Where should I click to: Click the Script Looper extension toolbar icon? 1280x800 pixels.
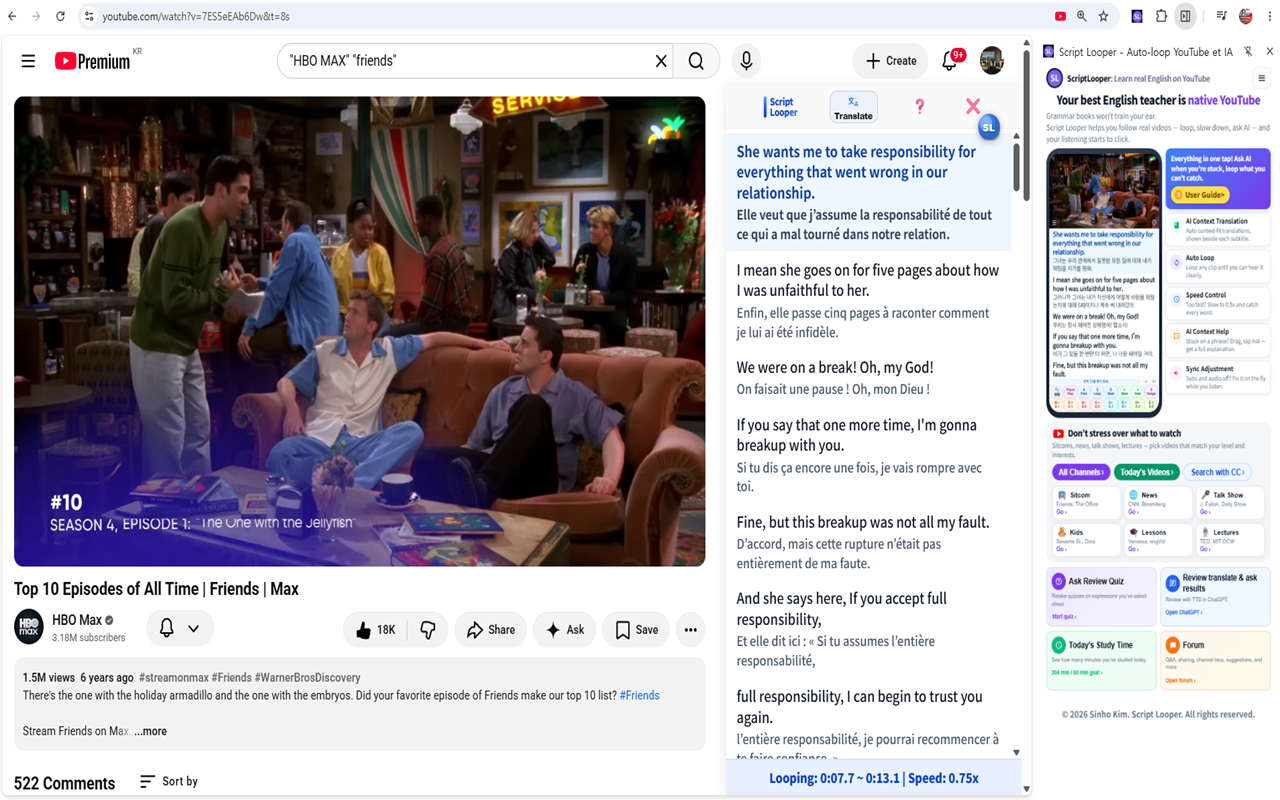pyautogui.click(x=1138, y=16)
